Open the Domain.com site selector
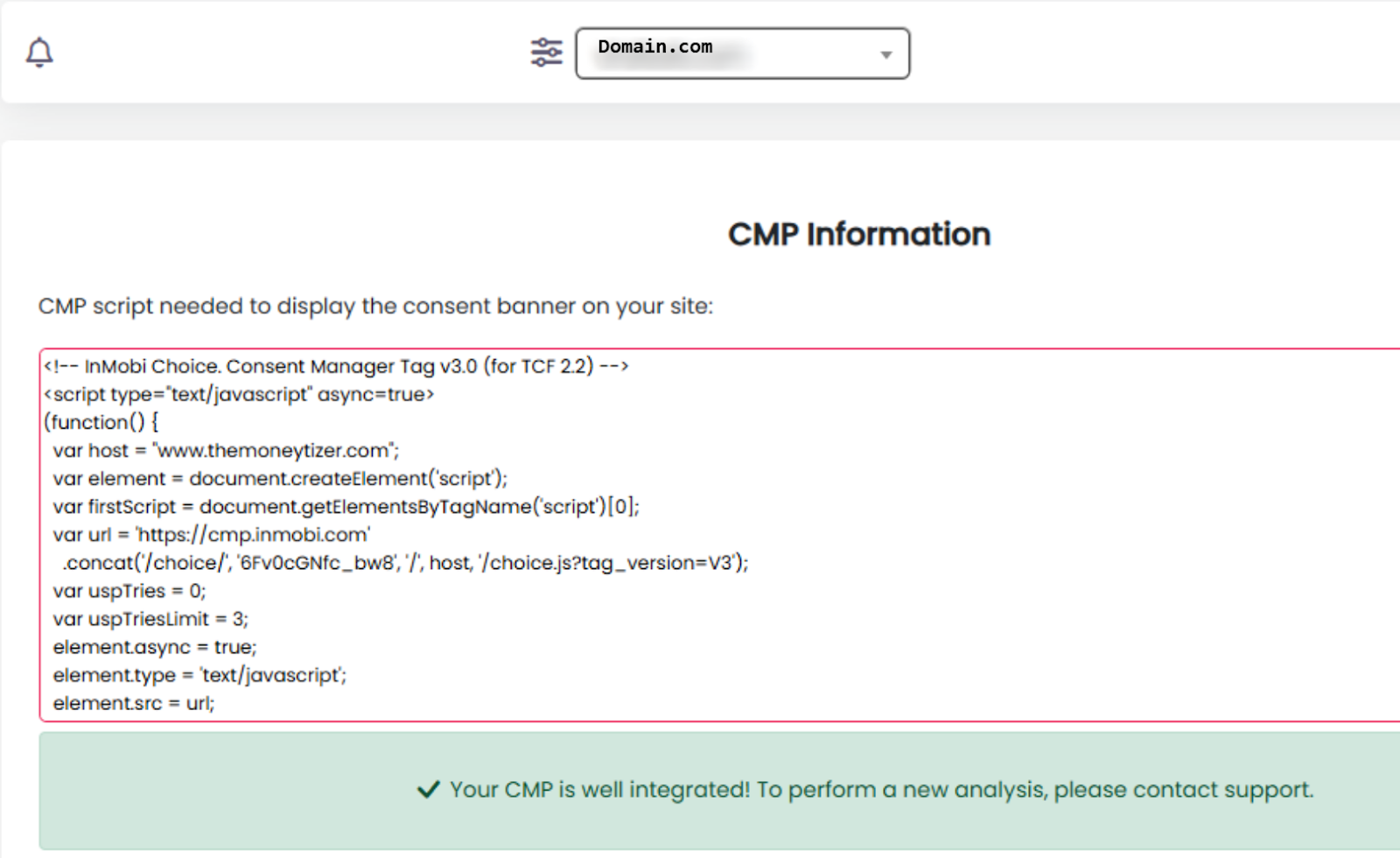Screen dimensions: 1400x858 (x=741, y=53)
